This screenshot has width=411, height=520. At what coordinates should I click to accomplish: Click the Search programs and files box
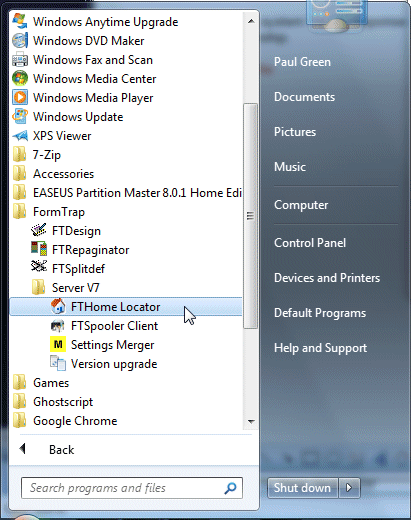point(132,488)
